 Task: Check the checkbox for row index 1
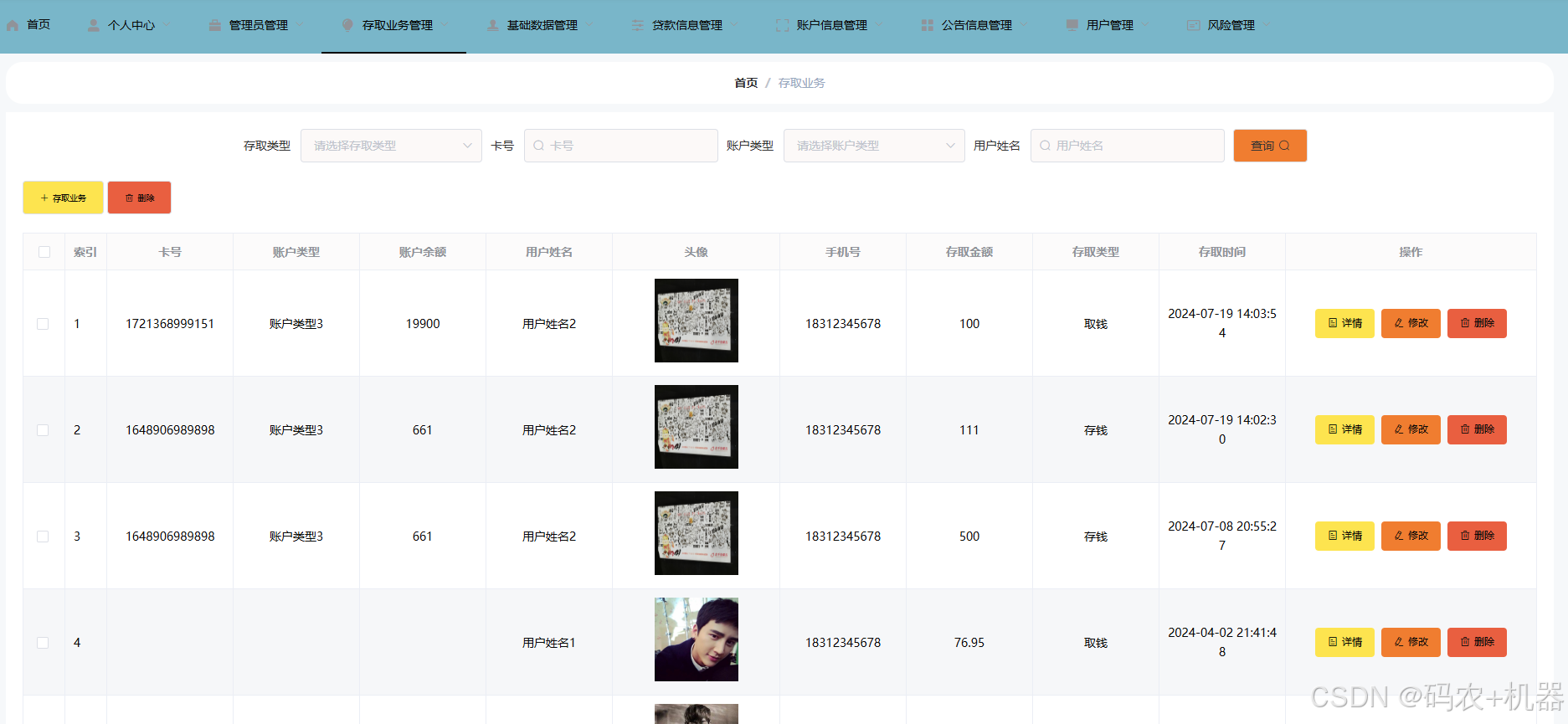[43, 324]
